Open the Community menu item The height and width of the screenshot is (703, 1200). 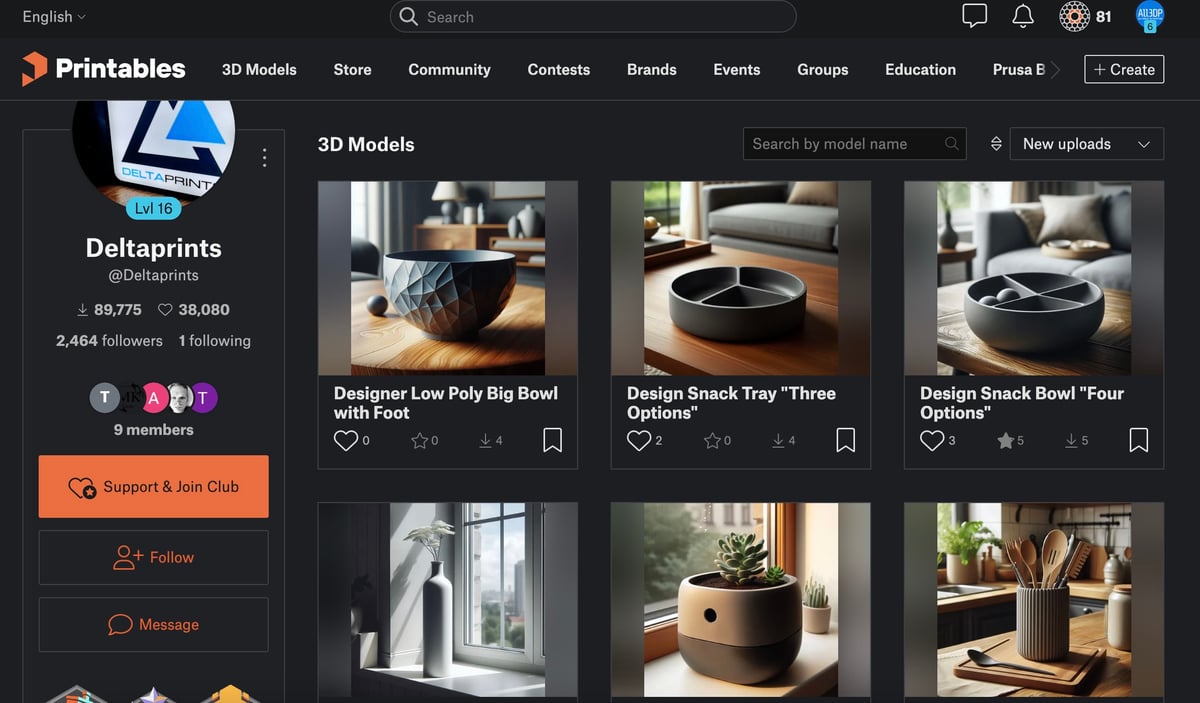pyautogui.click(x=449, y=70)
